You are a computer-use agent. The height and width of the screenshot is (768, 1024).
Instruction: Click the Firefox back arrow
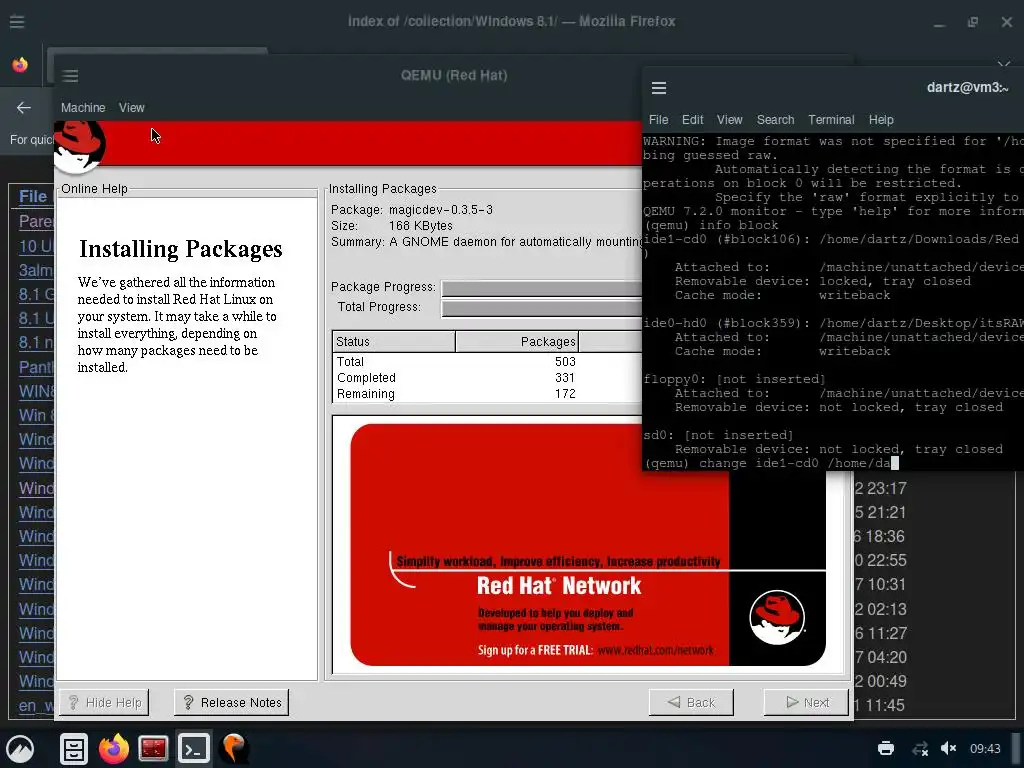coord(24,108)
